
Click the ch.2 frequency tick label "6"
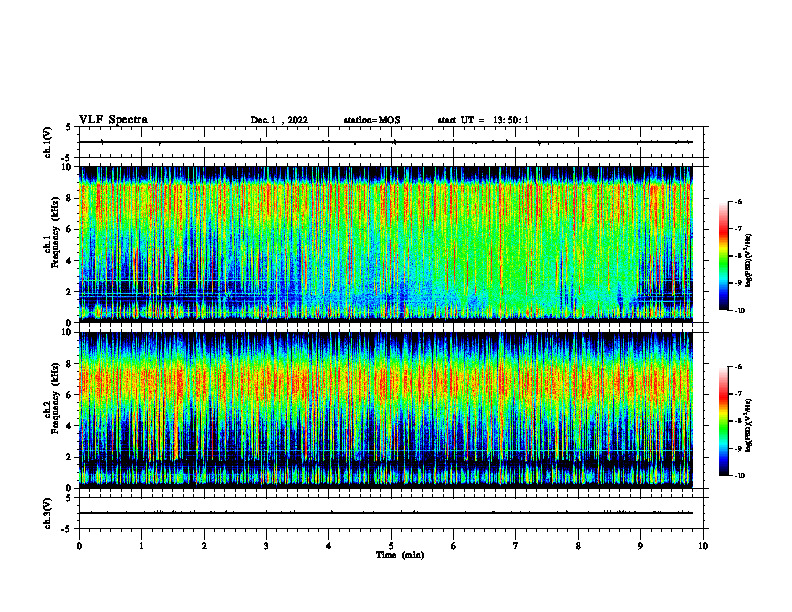[69, 395]
